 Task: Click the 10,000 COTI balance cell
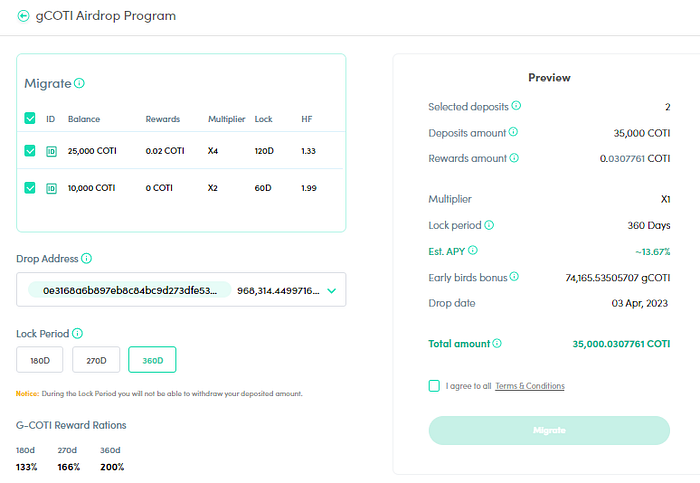tap(92, 188)
